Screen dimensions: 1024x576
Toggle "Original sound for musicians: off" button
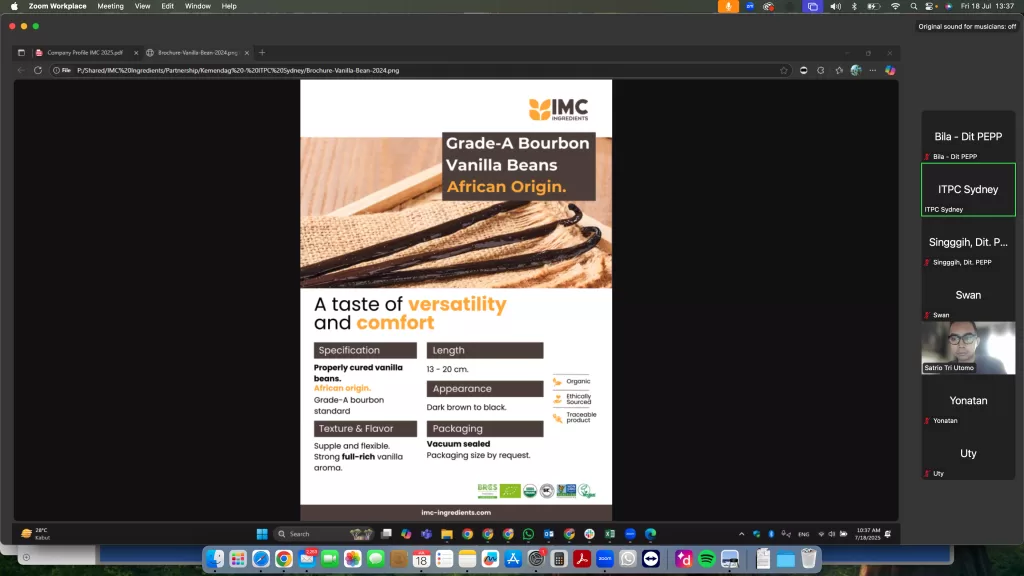click(966, 26)
